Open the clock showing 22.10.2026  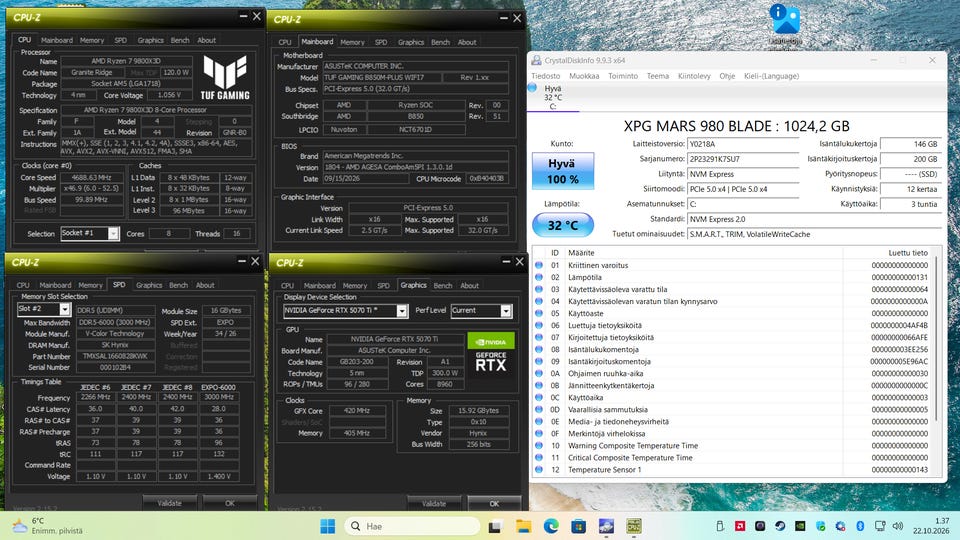[931, 526]
